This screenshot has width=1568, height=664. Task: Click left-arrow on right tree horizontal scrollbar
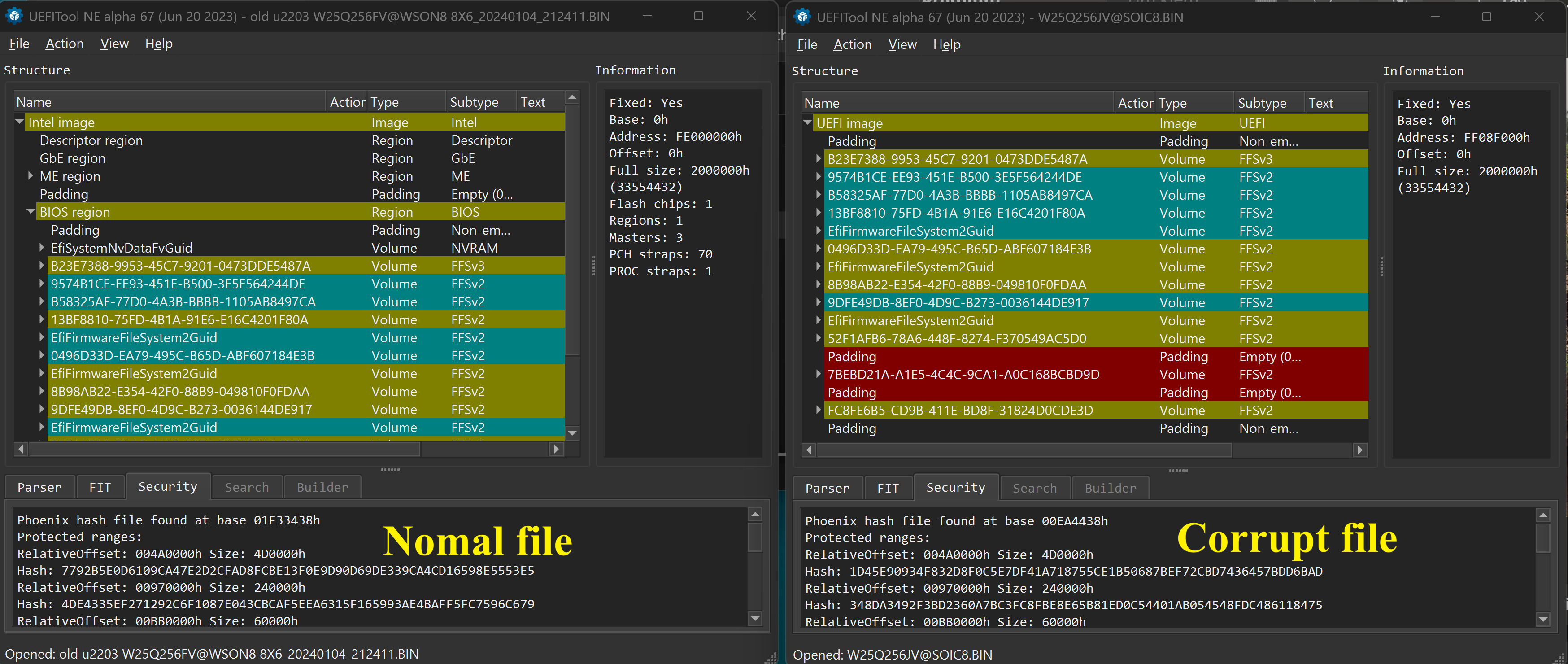point(809,450)
